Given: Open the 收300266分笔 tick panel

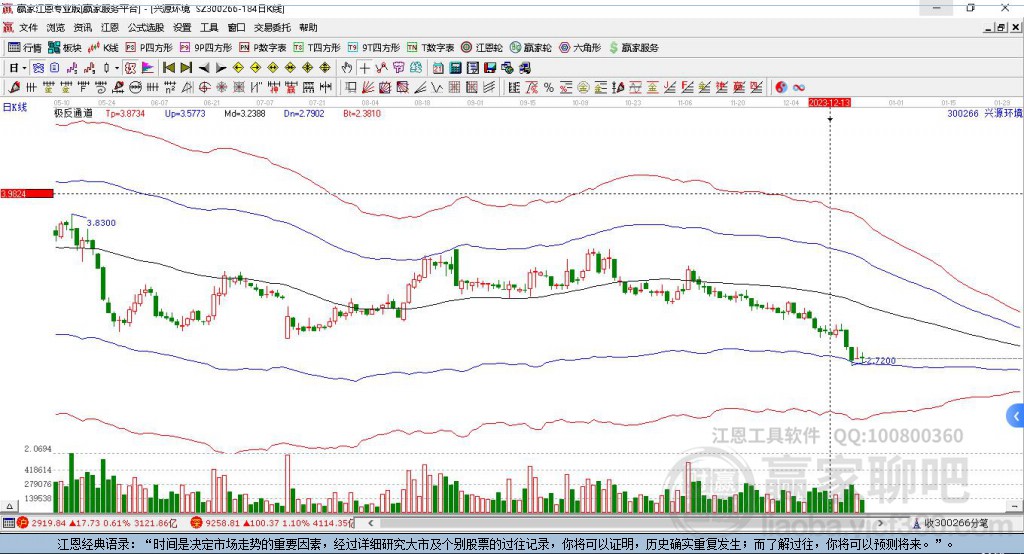Looking at the screenshot, I should click(x=951, y=523).
